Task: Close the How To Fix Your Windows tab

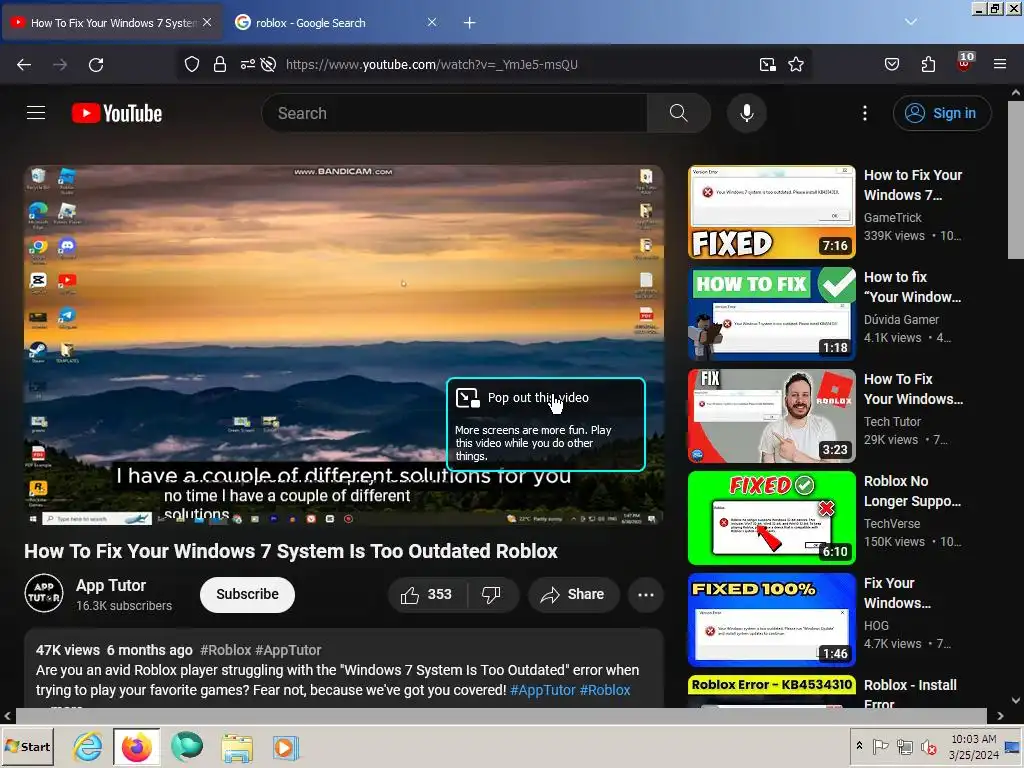Action: (x=207, y=22)
